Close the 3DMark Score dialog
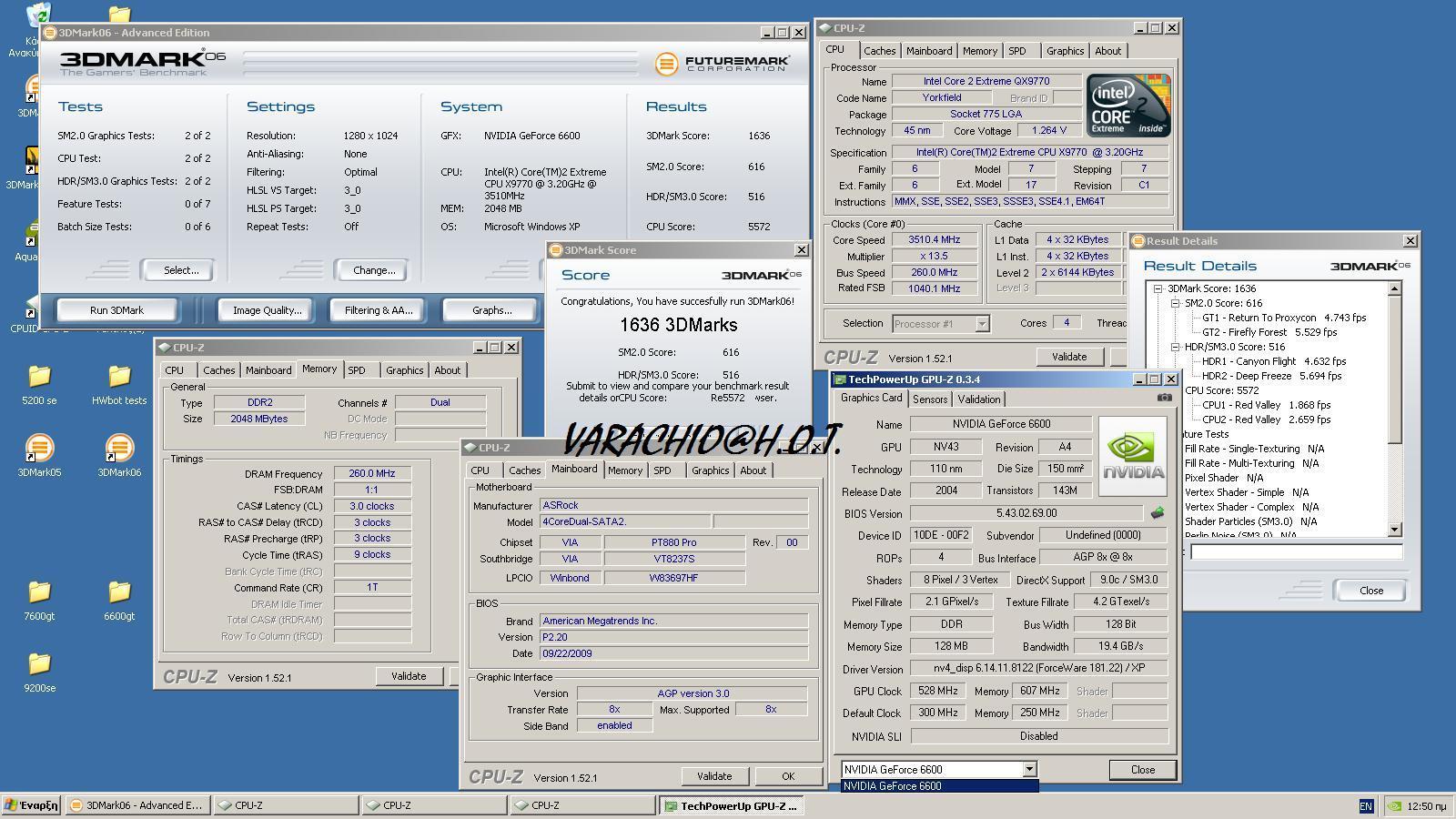The width and height of the screenshot is (1456, 819). pyautogui.click(x=801, y=250)
